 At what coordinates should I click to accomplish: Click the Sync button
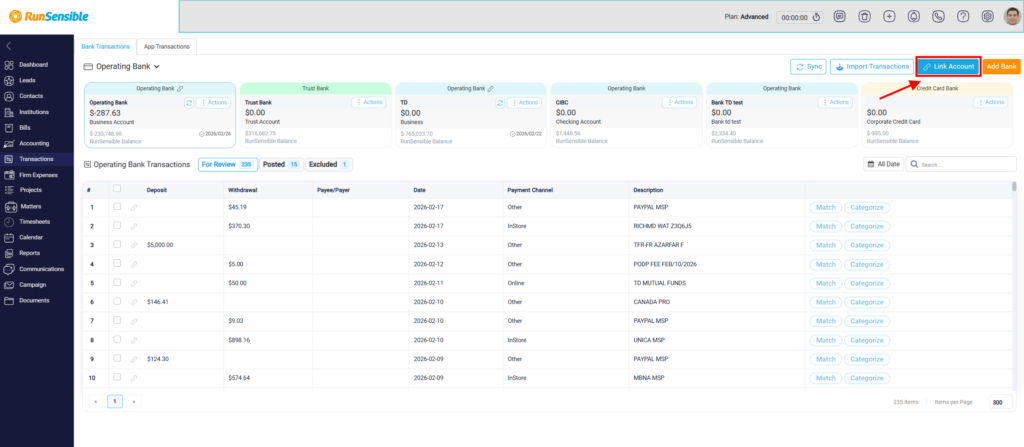click(808, 67)
